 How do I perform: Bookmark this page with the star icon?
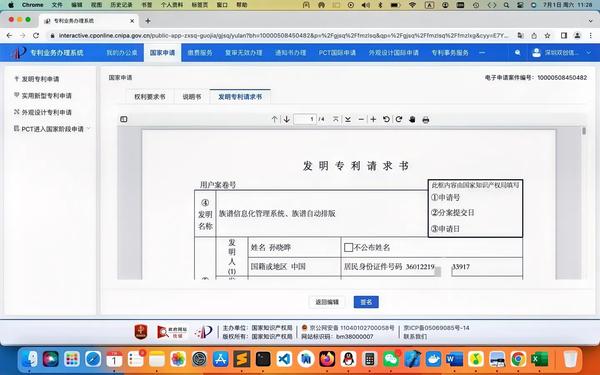[548, 36]
